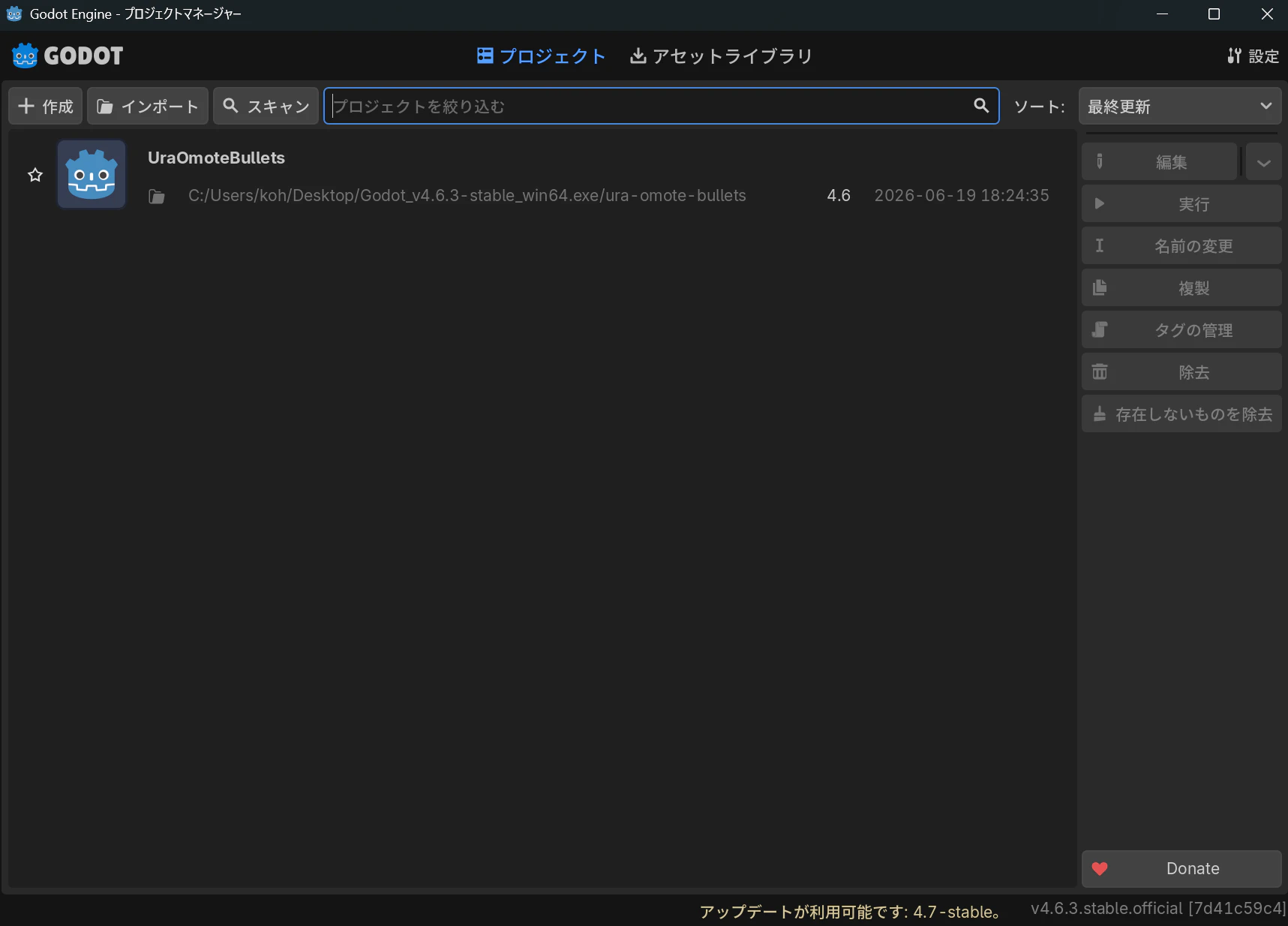
Task: Maximize the Godot Engine window
Action: (1214, 14)
